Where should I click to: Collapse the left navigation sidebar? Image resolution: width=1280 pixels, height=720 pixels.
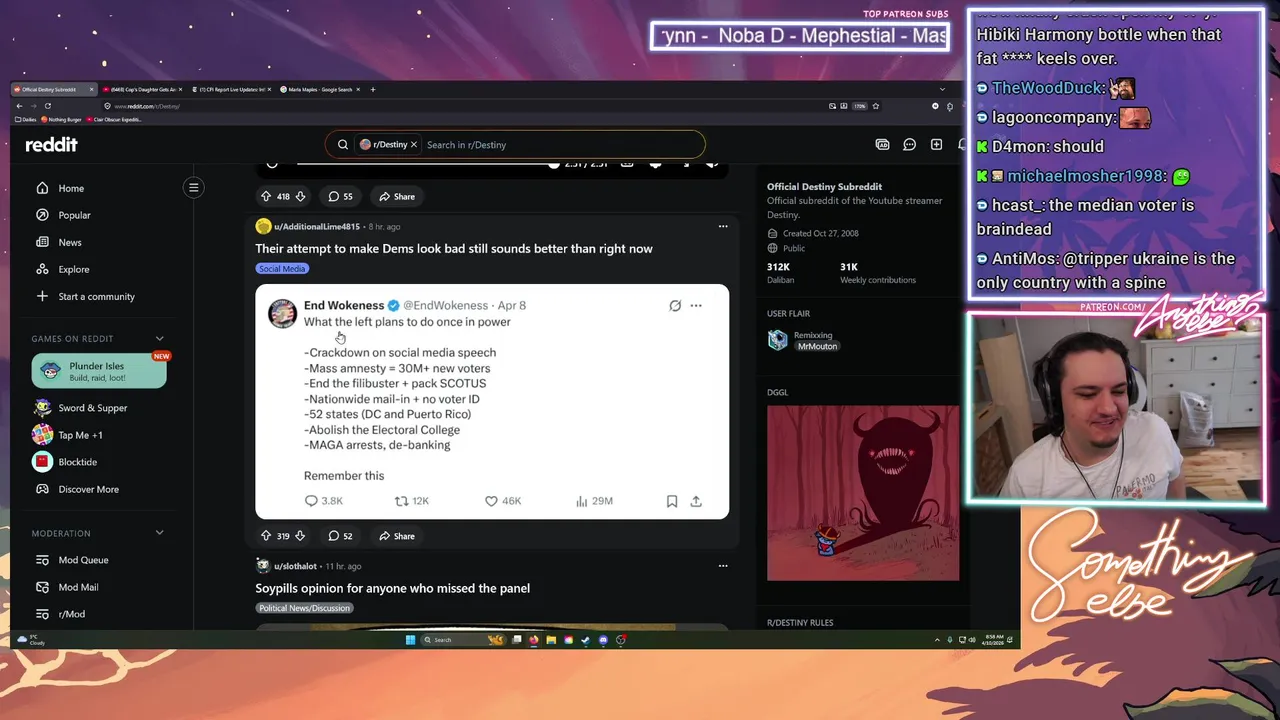click(x=194, y=187)
